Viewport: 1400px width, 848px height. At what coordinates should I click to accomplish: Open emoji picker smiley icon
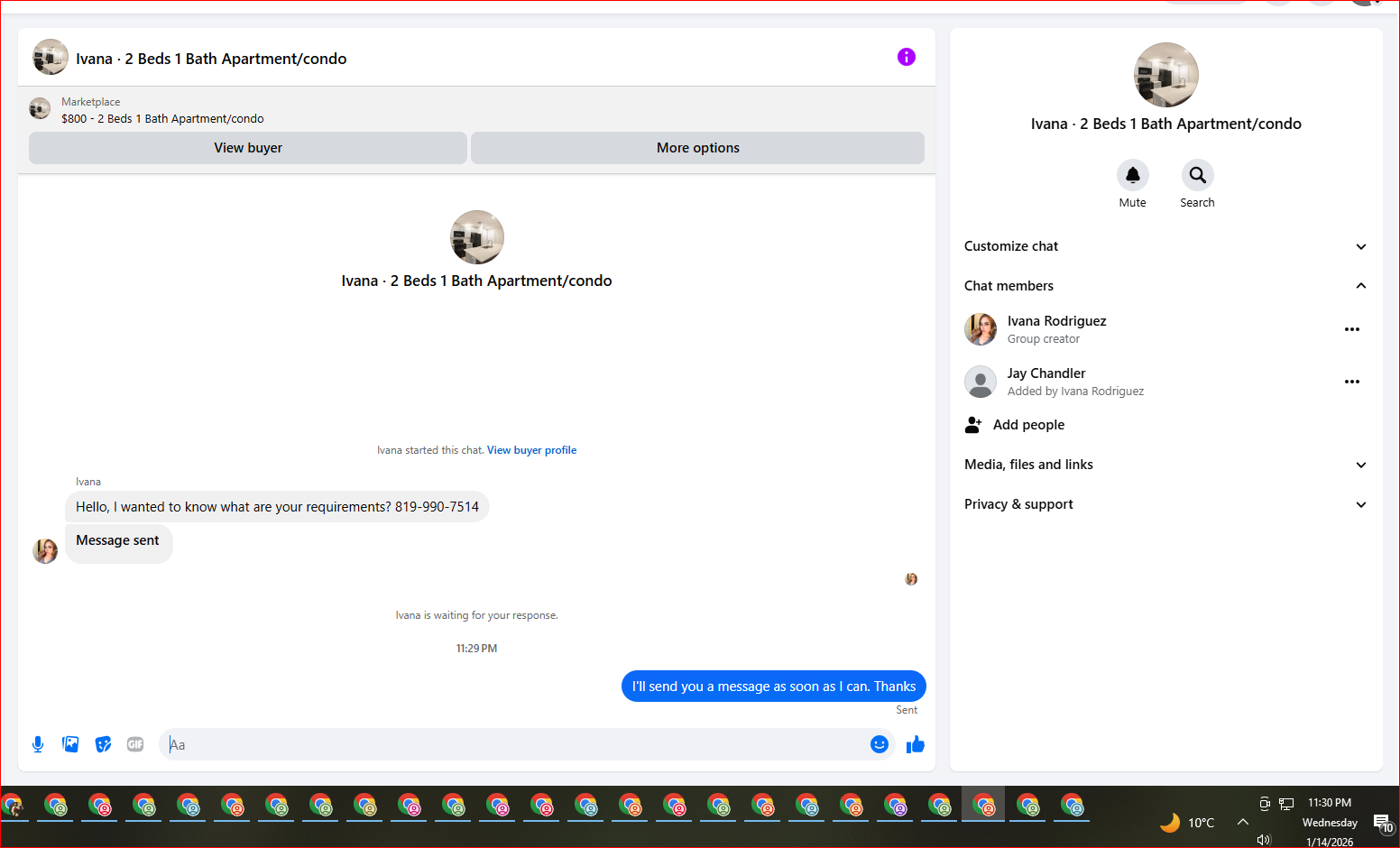click(880, 744)
